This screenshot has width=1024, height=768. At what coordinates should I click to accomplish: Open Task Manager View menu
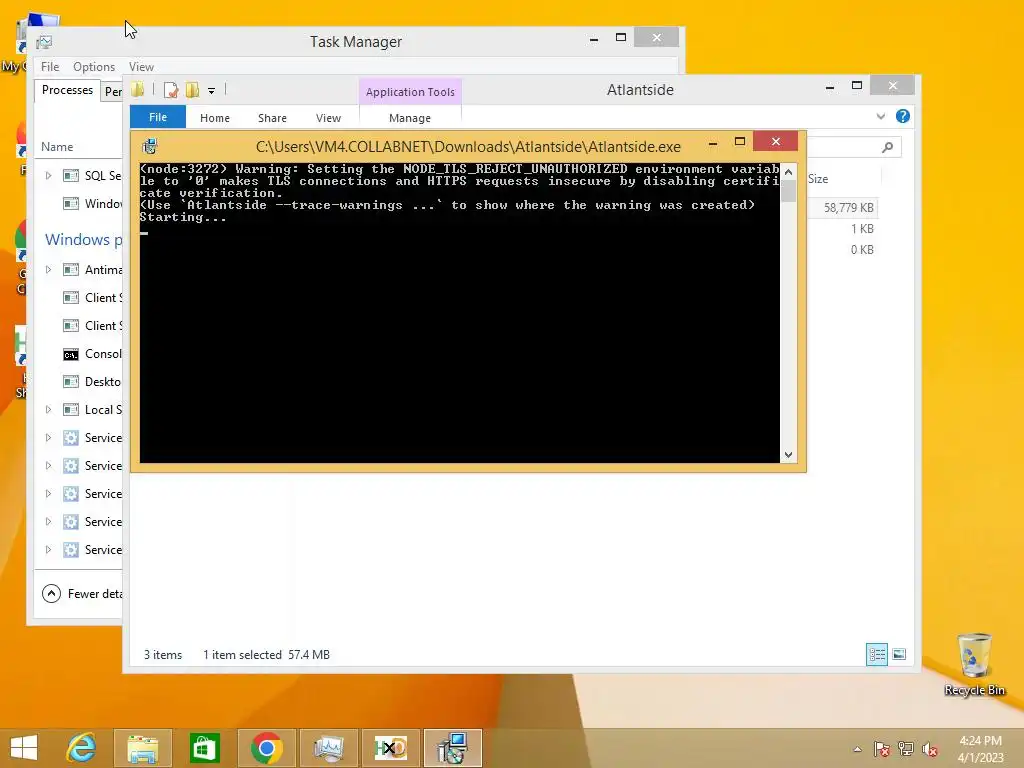pyautogui.click(x=141, y=67)
